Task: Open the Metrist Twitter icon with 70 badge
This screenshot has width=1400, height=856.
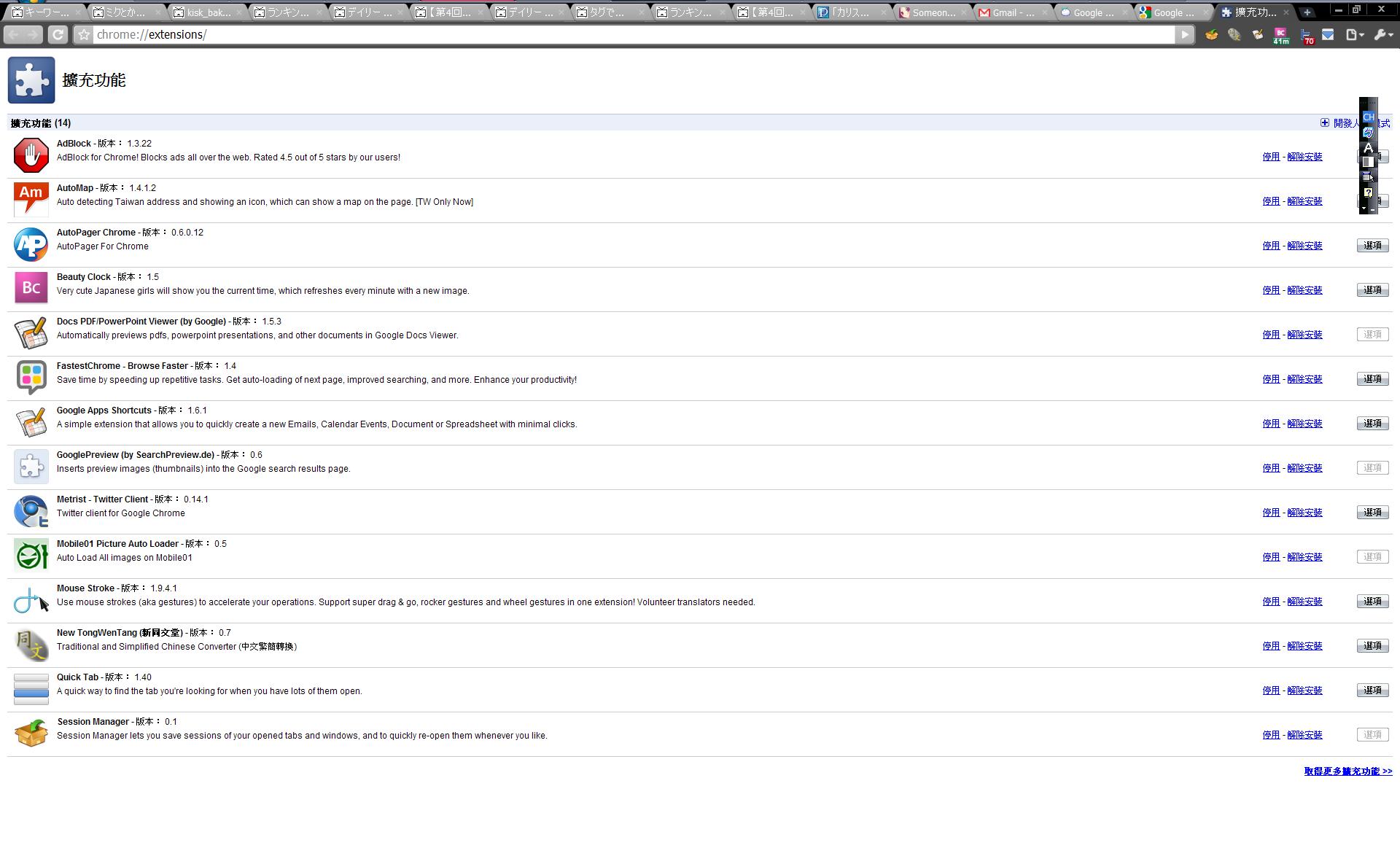Action: [x=1306, y=35]
